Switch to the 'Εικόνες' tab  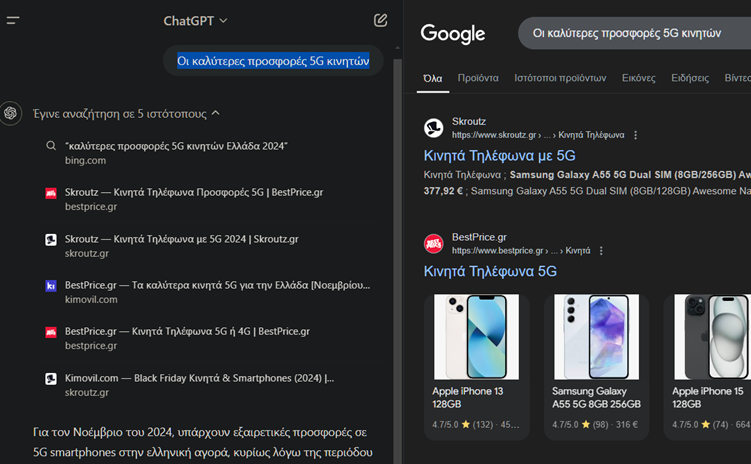pos(638,78)
